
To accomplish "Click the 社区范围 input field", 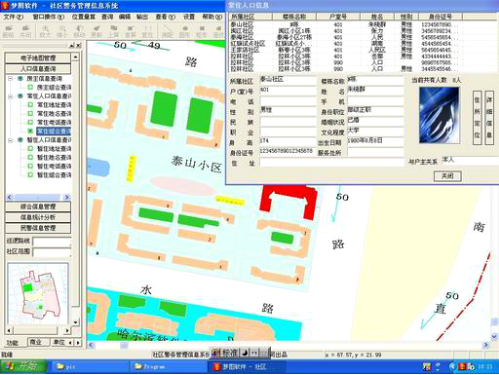I will (52, 252).
